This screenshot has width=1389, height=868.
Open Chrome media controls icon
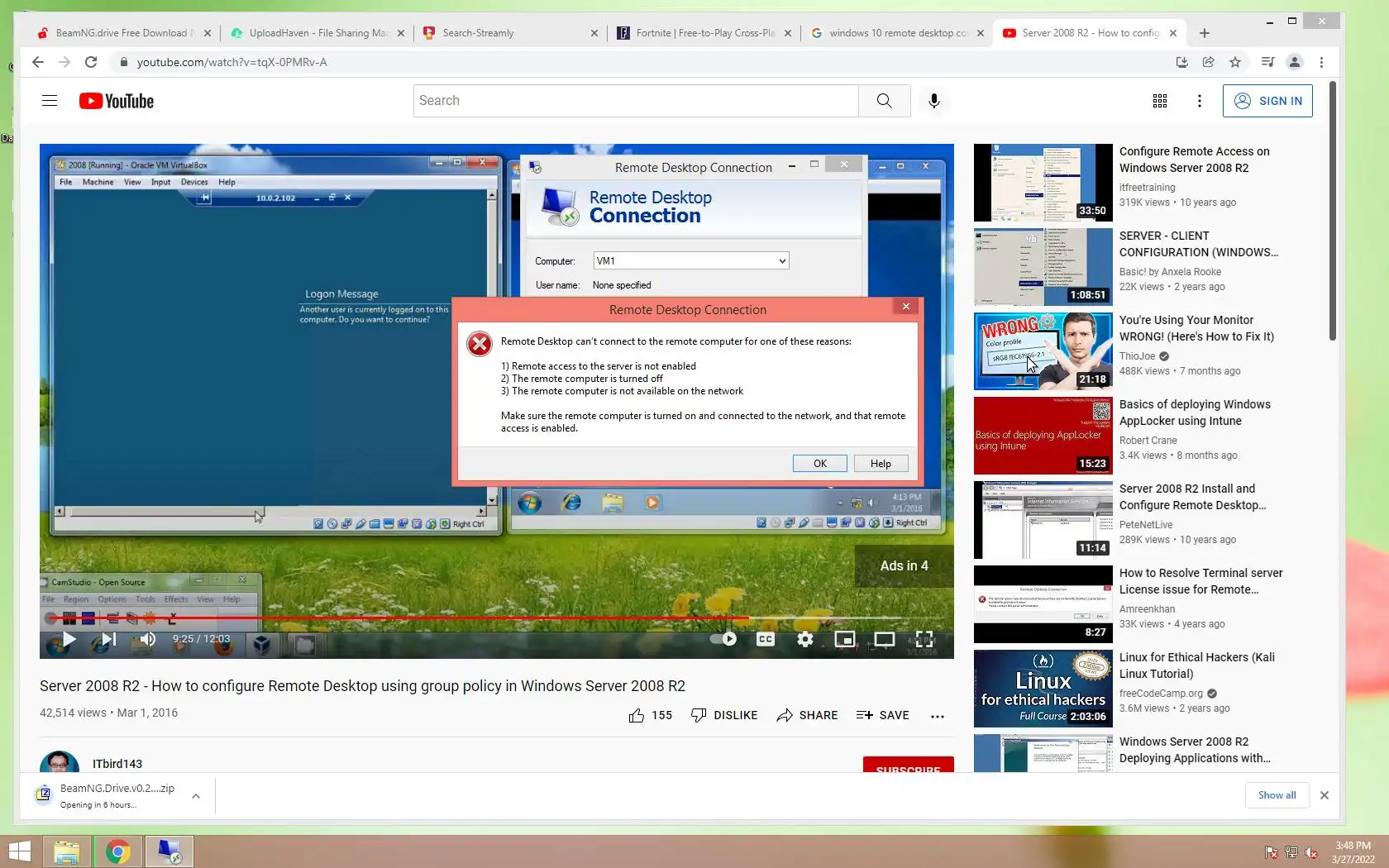[x=1267, y=62]
